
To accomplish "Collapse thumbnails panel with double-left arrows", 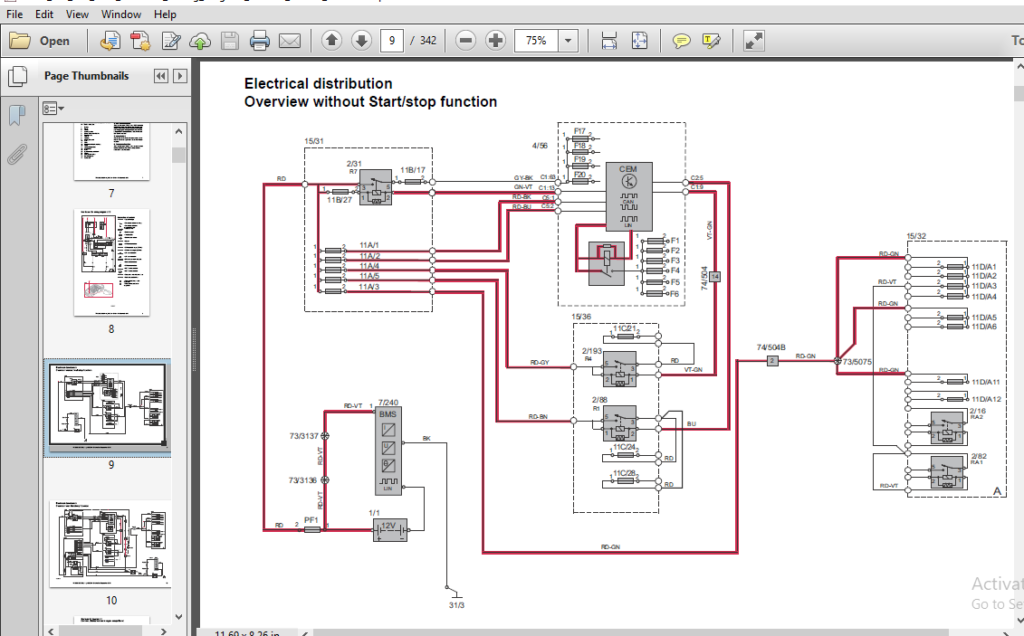I will point(161,76).
